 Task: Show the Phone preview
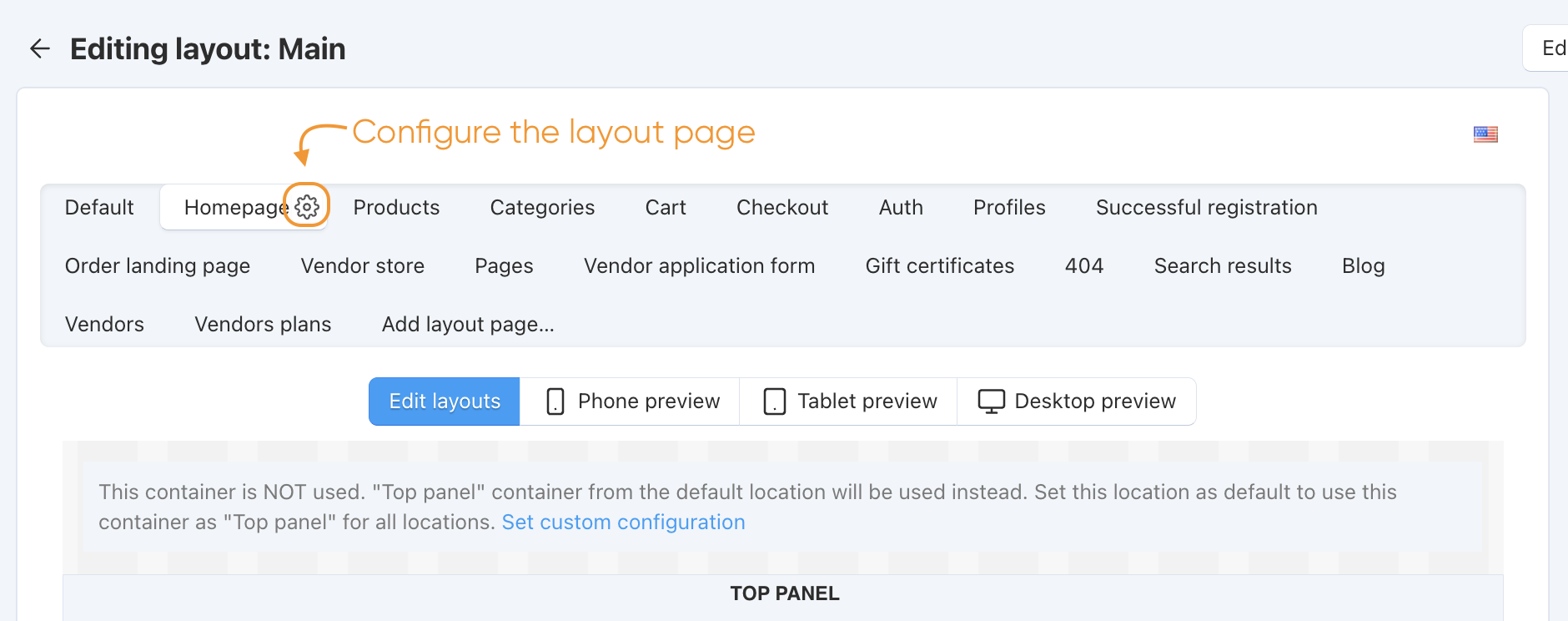[x=631, y=401]
